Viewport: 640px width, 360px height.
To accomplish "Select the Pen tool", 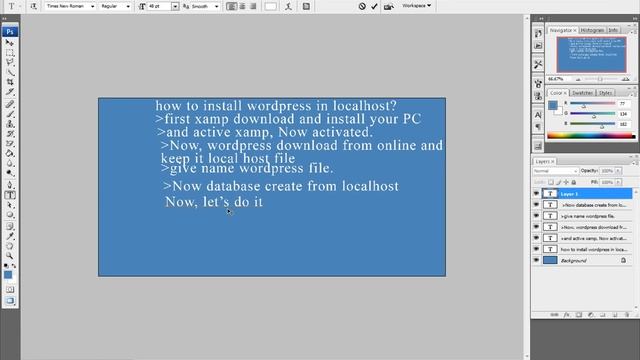I will [x=10, y=185].
